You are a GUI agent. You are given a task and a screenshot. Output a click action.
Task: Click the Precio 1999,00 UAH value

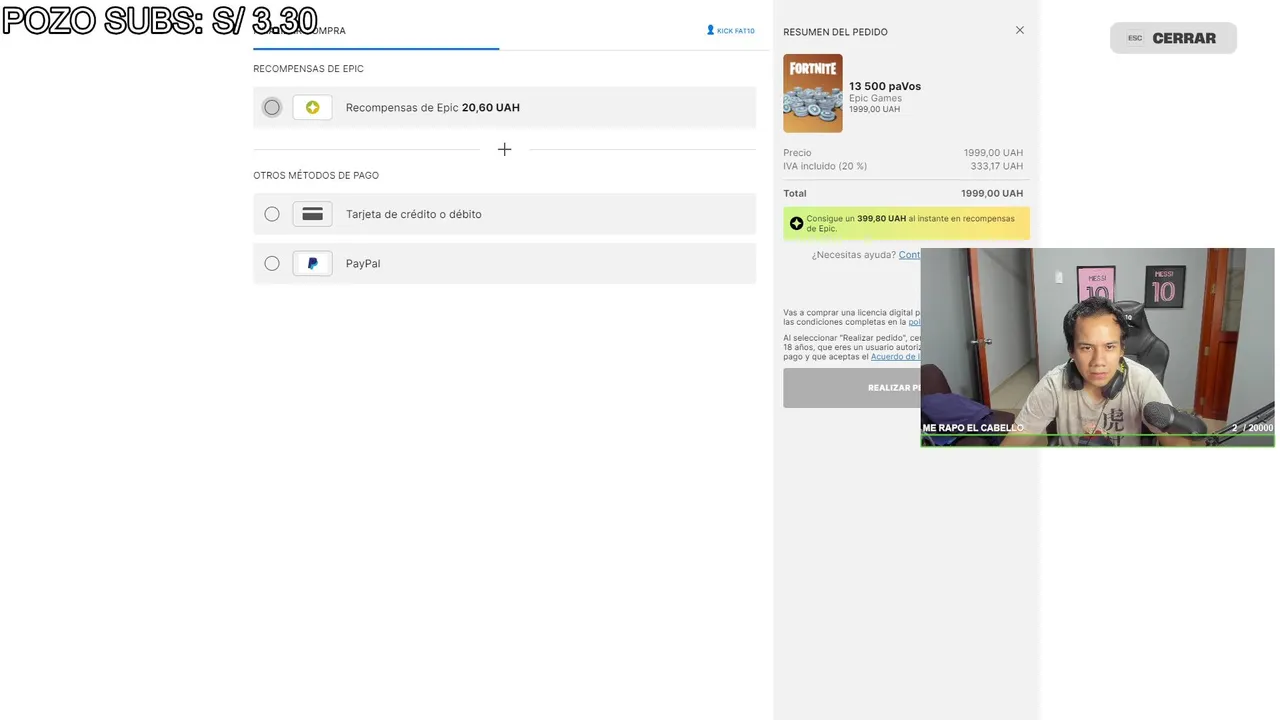(993, 153)
